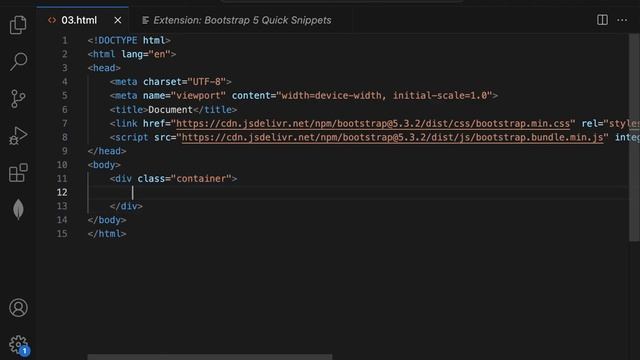Open the bootstrap.min.css CDN link
This screenshot has height=360, width=640.
[373, 124]
